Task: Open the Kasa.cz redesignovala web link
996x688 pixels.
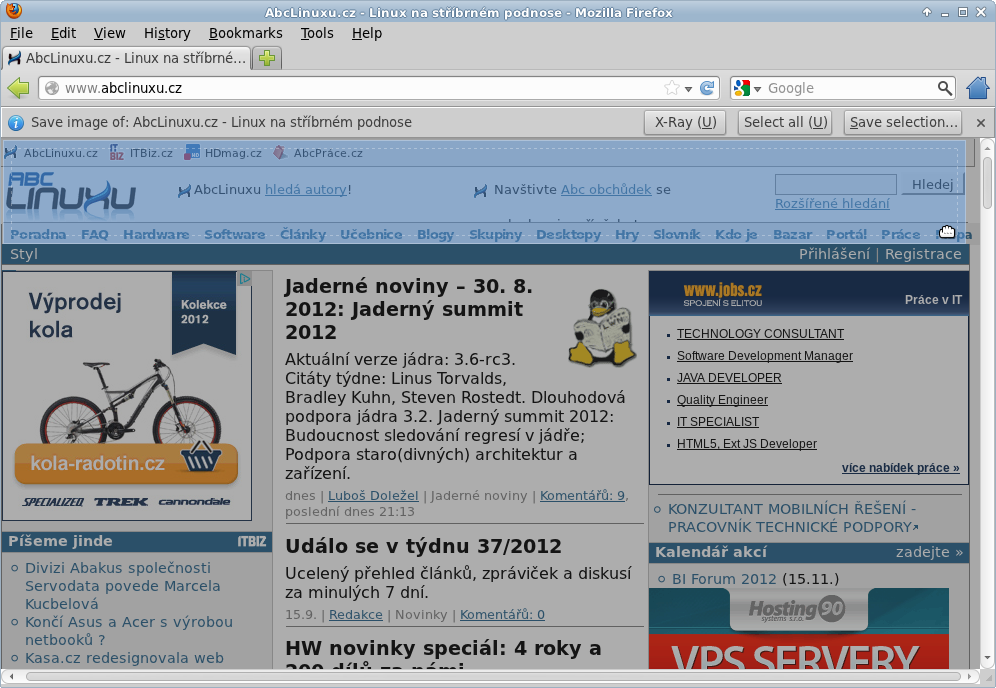Action: click(x=124, y=658)
